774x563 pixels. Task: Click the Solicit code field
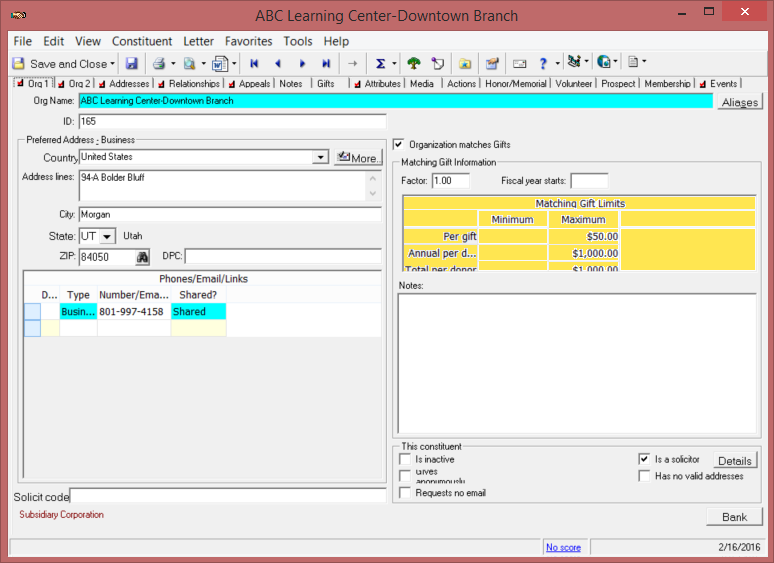[228, 496]
